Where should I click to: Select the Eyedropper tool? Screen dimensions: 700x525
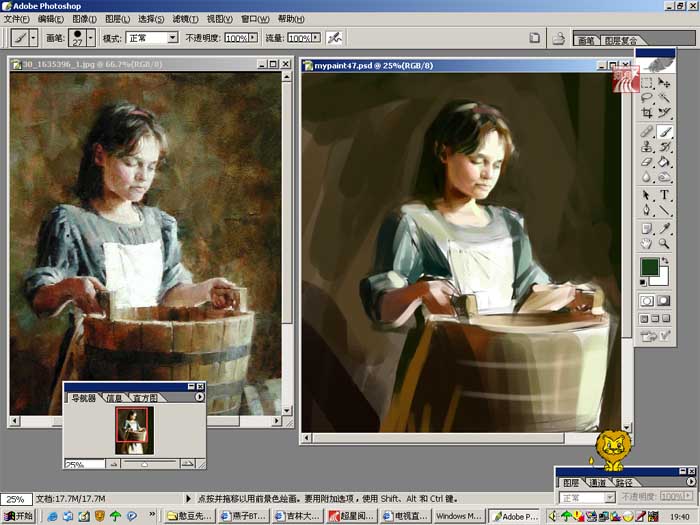click(664, 229)
